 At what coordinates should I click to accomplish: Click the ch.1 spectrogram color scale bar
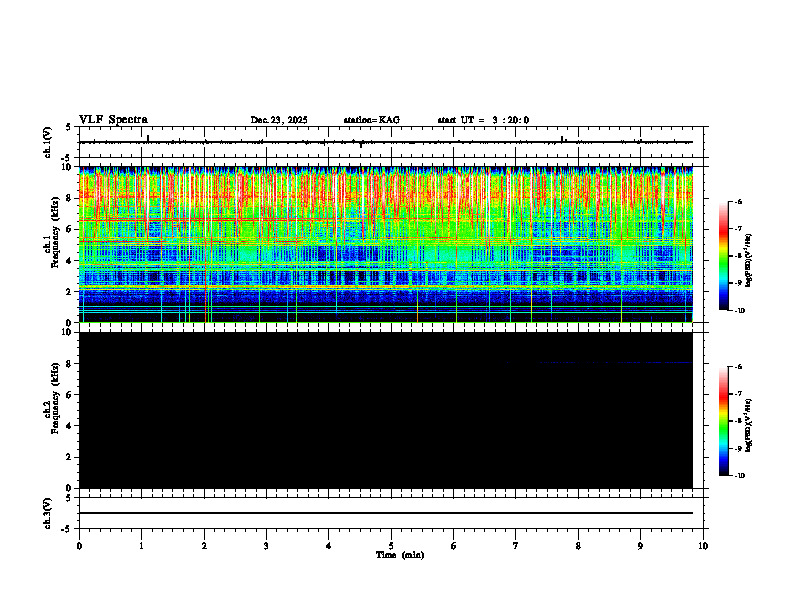tap(723, 256)
